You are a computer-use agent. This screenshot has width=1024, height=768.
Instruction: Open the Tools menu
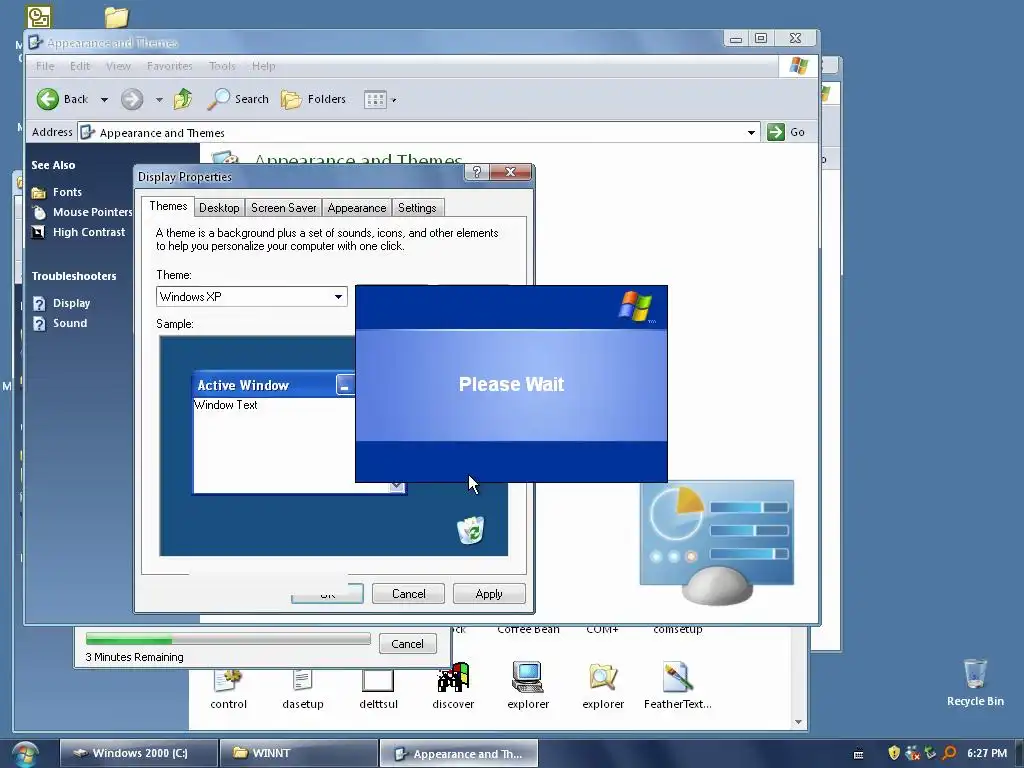click(222, 66)
